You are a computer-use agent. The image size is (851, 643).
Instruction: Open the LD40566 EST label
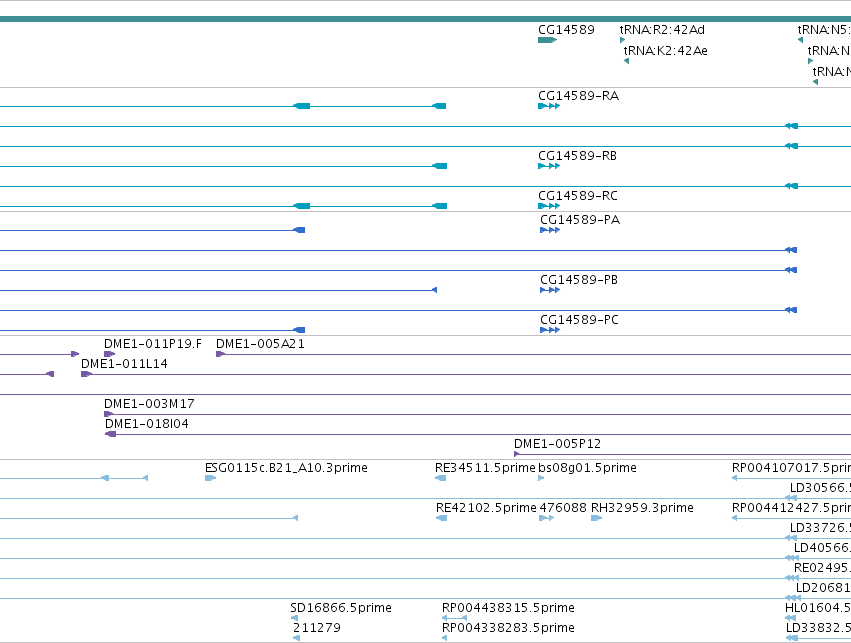[x=822, y=548]
